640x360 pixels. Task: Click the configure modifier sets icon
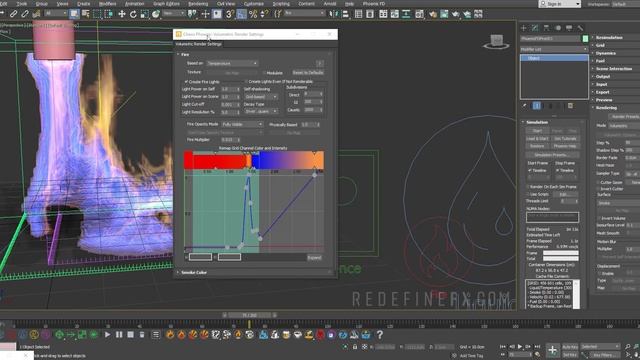(570, 106)
